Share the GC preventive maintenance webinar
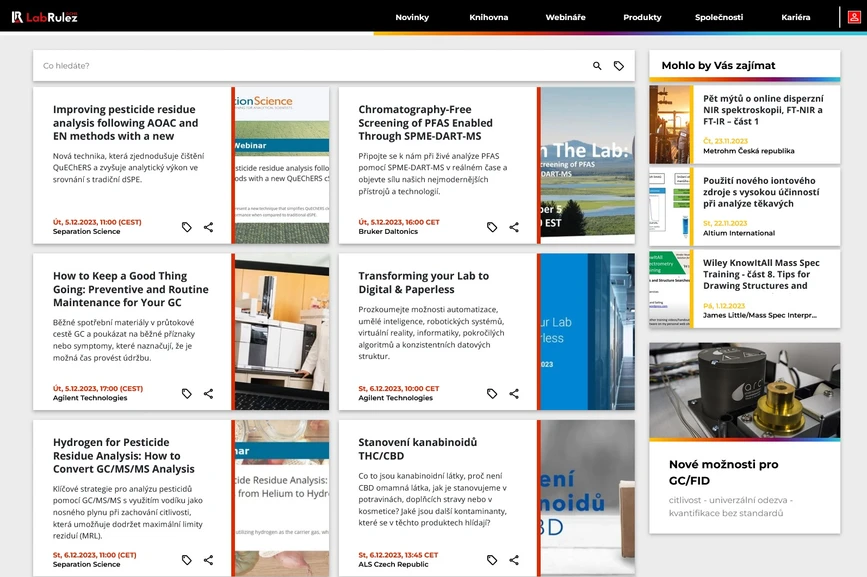The image size is (867, 577). 208,394
